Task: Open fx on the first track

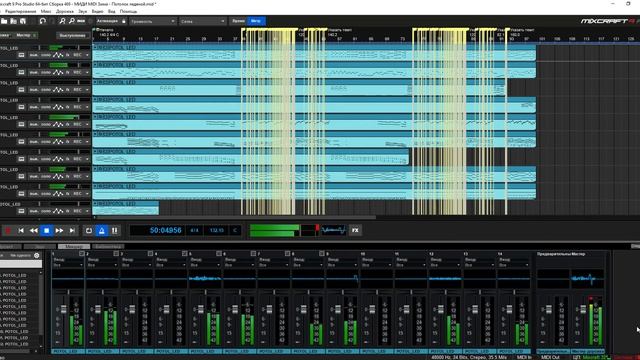Action: pyautogui.click(x=68, y=55)
